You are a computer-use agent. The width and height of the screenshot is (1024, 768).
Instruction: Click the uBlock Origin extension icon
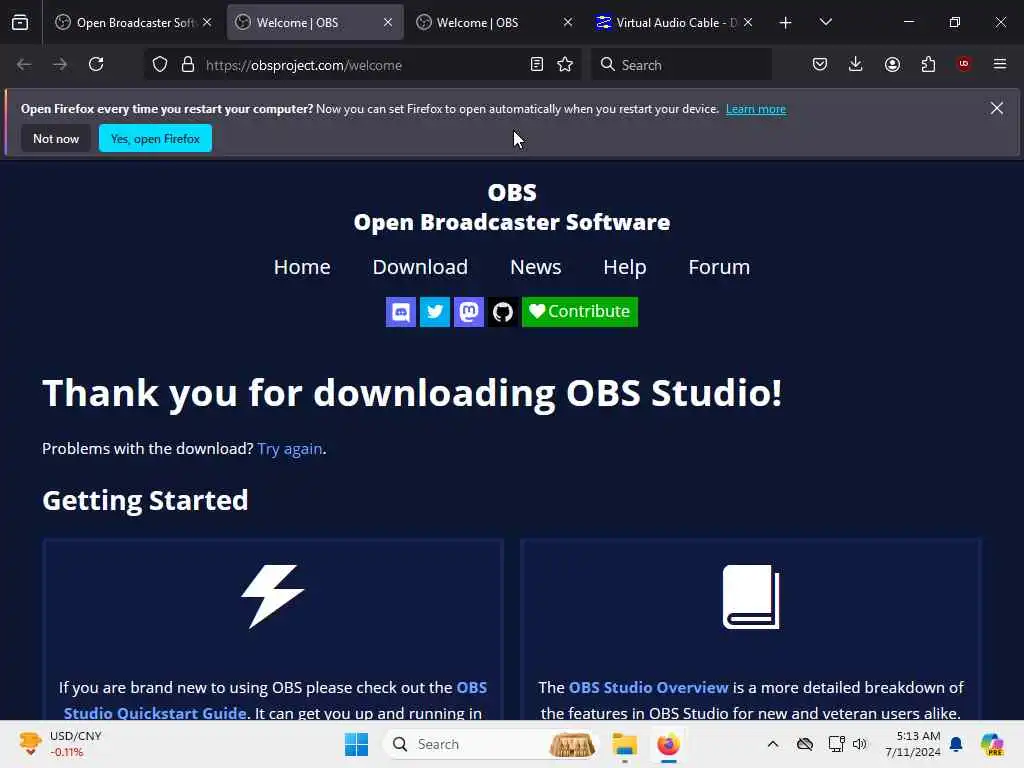coord(964,64)
